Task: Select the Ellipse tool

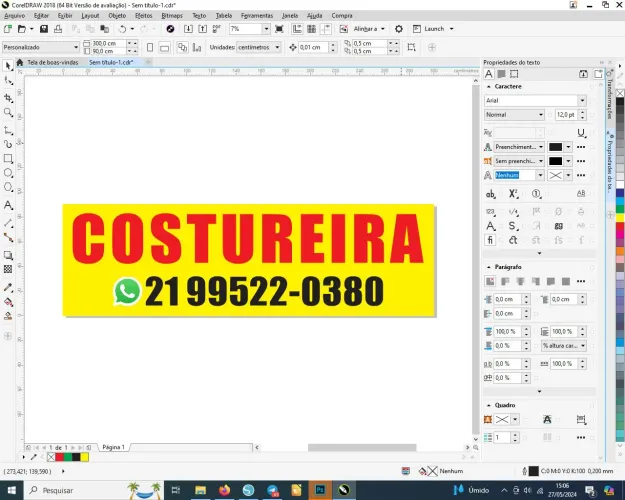Action: 8,173
